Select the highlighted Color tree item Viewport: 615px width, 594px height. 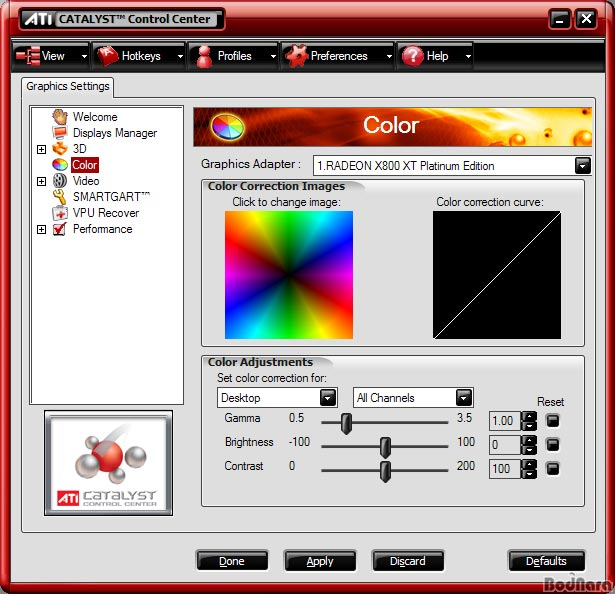tap(85, 165)
